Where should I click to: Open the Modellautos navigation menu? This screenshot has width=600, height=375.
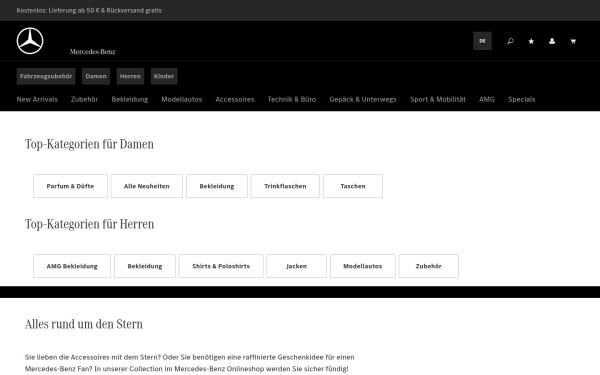(x=182, y=99)
